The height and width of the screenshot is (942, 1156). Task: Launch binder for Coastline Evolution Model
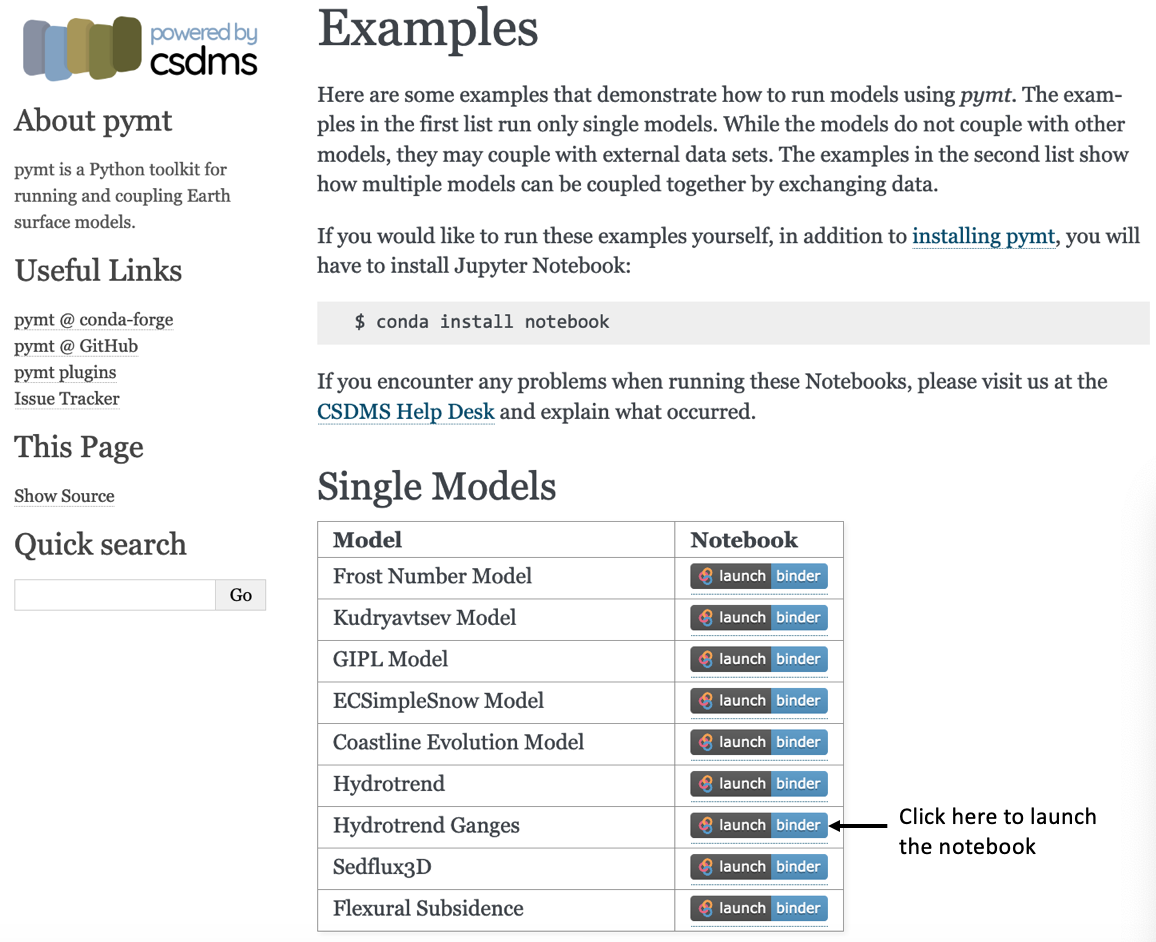(759, 742)
